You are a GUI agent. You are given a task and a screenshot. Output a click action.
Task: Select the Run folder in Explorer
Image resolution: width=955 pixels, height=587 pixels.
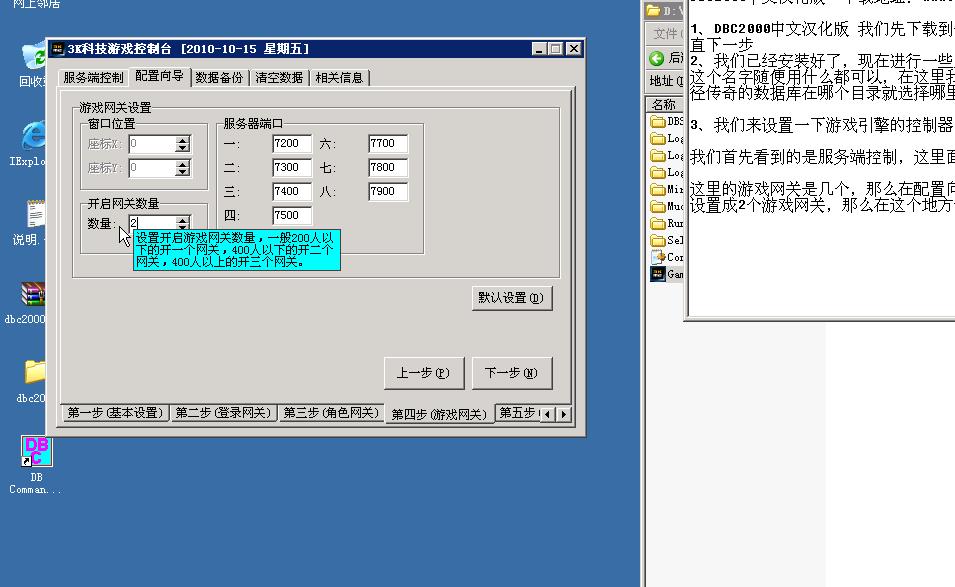[x=667, y=223]
